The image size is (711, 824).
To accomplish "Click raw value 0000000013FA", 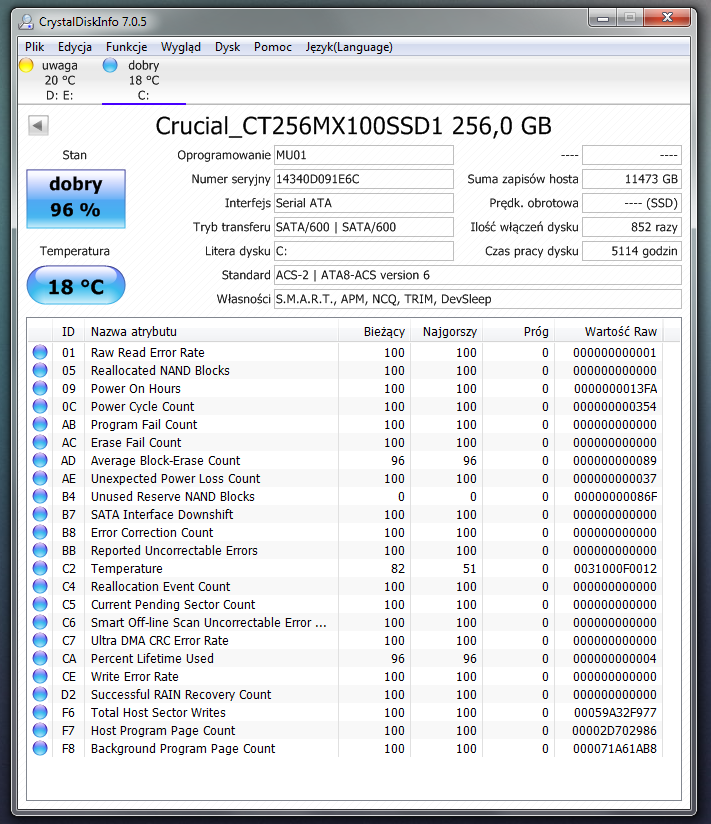I will (x=615, y=389).
